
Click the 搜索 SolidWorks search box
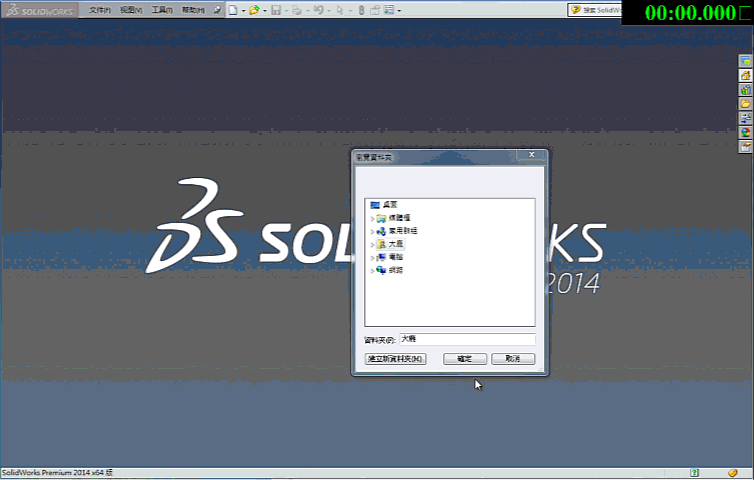(x=595, y=10)
